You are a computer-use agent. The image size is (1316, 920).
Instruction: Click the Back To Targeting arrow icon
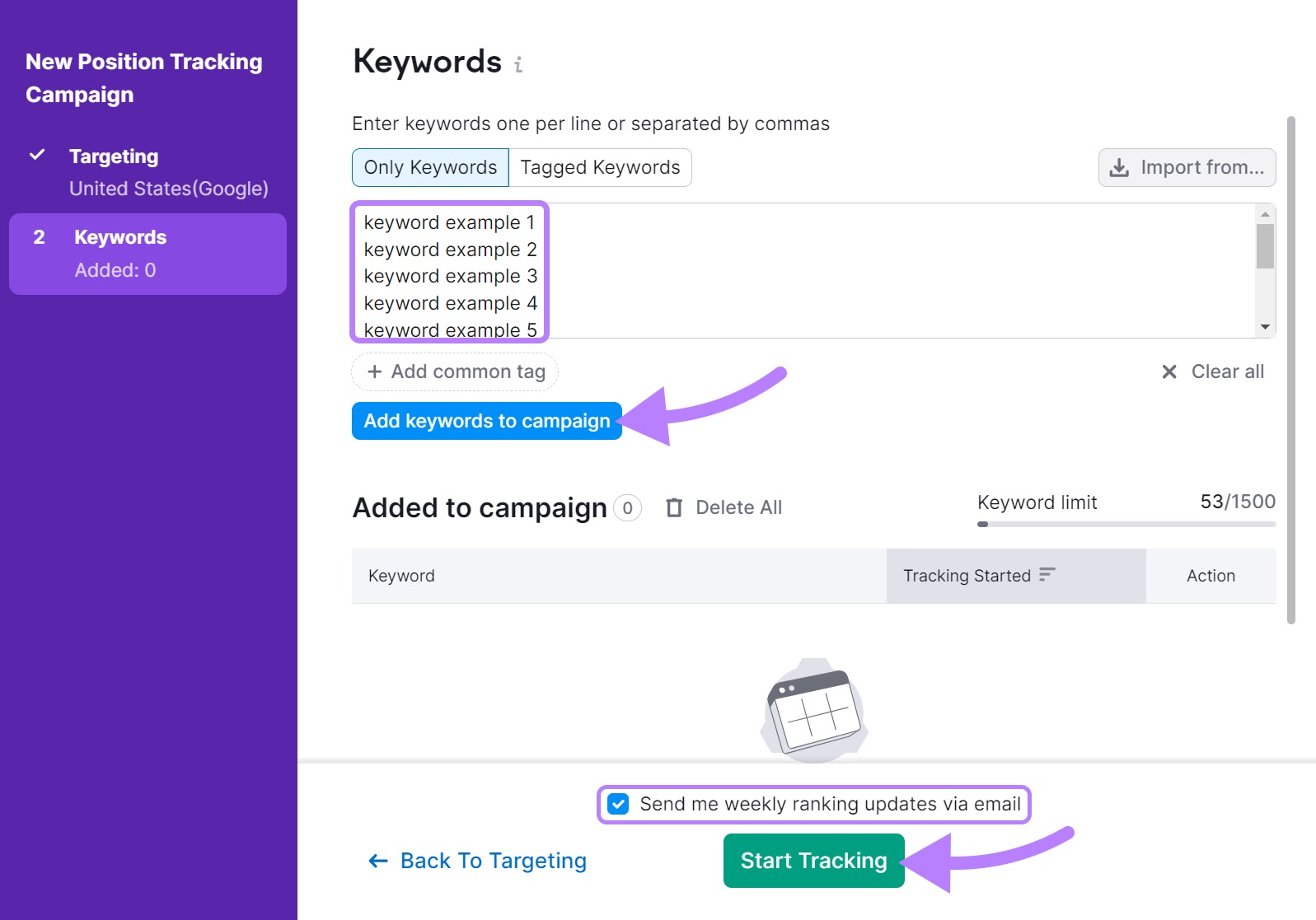pyautogui.click(x=378, y=862)
